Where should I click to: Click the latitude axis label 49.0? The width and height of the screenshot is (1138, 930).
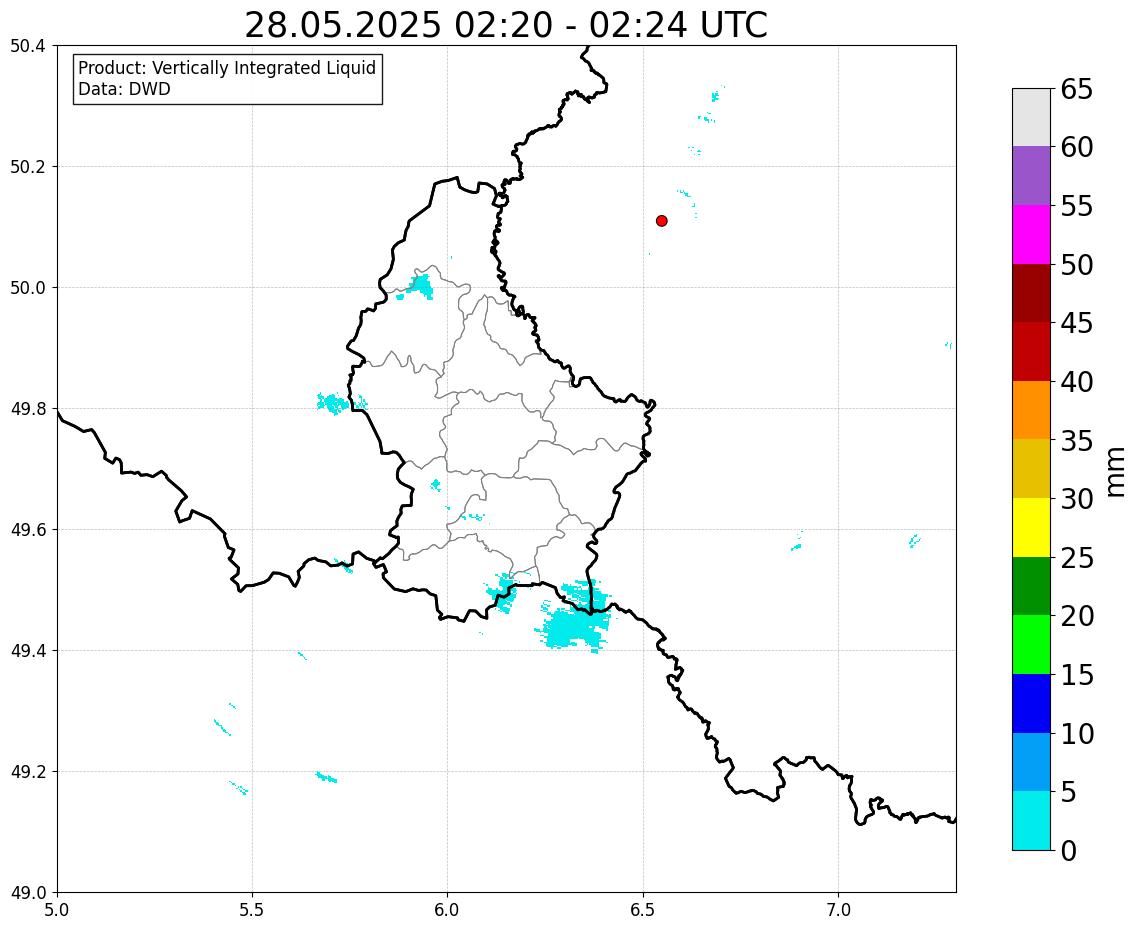click(28, 893)
